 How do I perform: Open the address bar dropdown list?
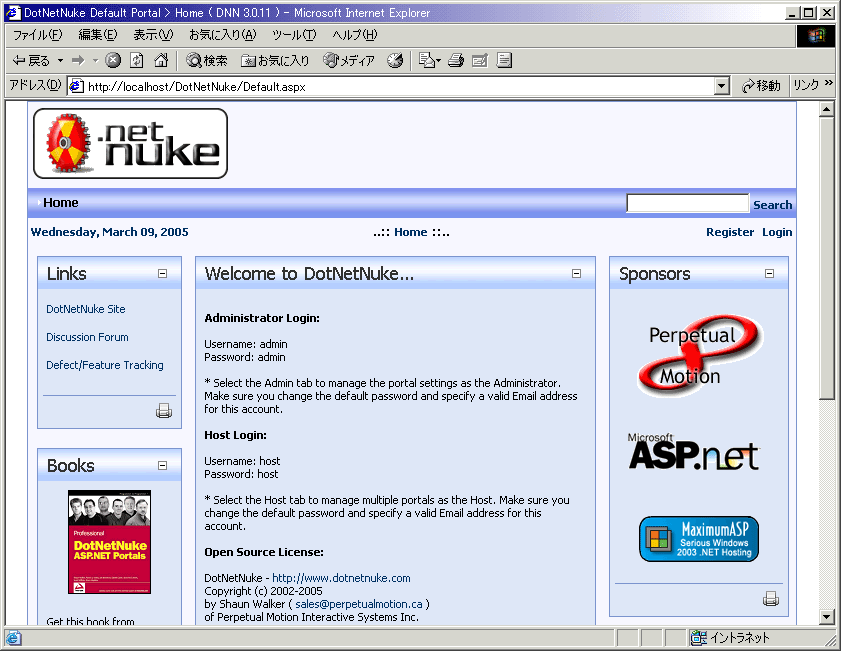(x=722, y=86)
